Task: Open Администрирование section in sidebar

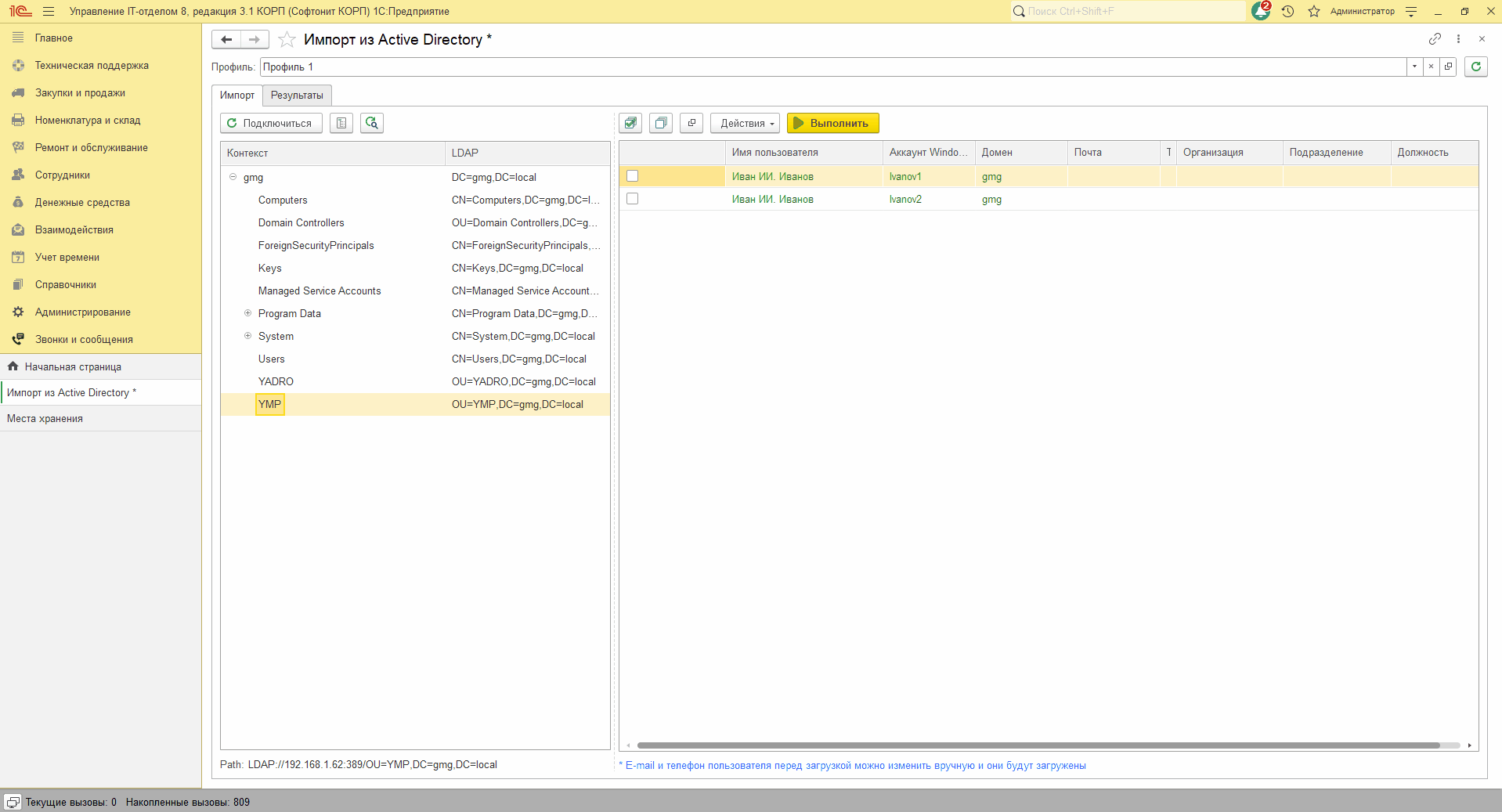Action: click(x=82, y=312)
